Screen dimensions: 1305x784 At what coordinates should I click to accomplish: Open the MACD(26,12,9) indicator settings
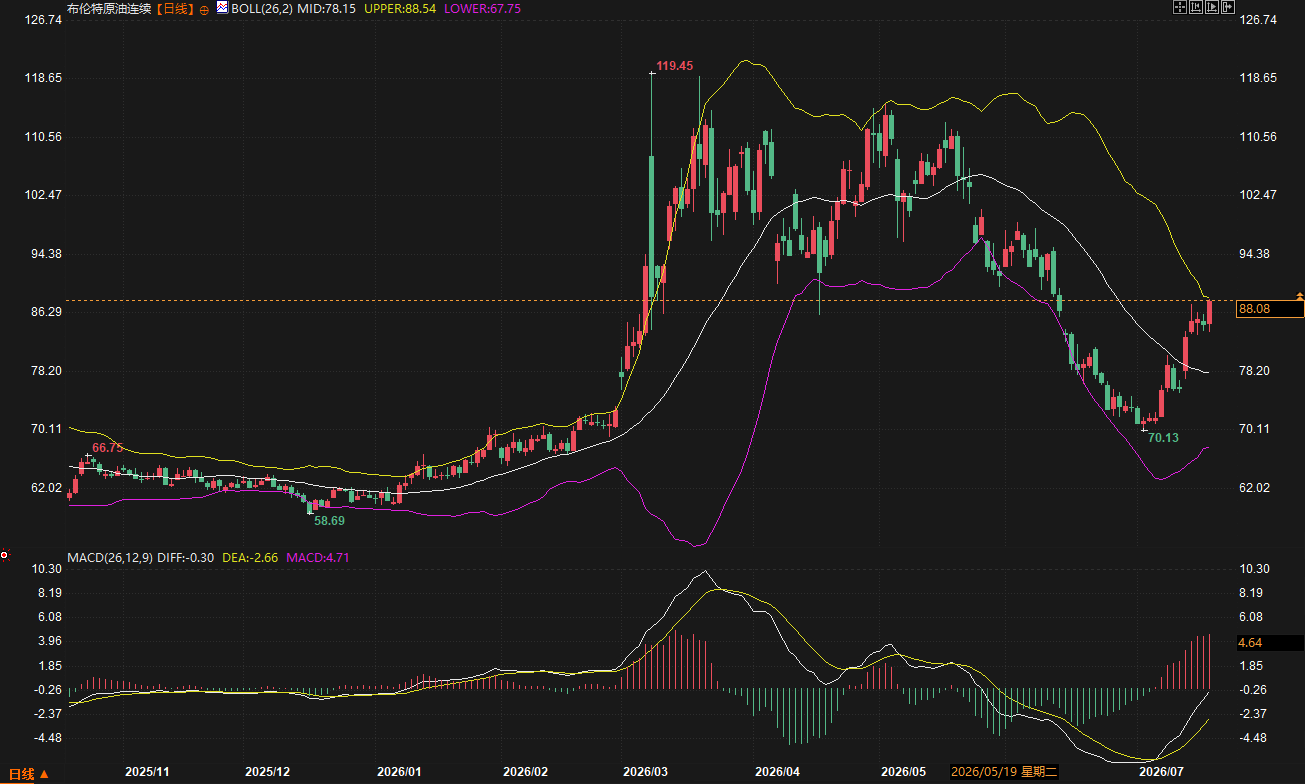[x=110, y=557]
